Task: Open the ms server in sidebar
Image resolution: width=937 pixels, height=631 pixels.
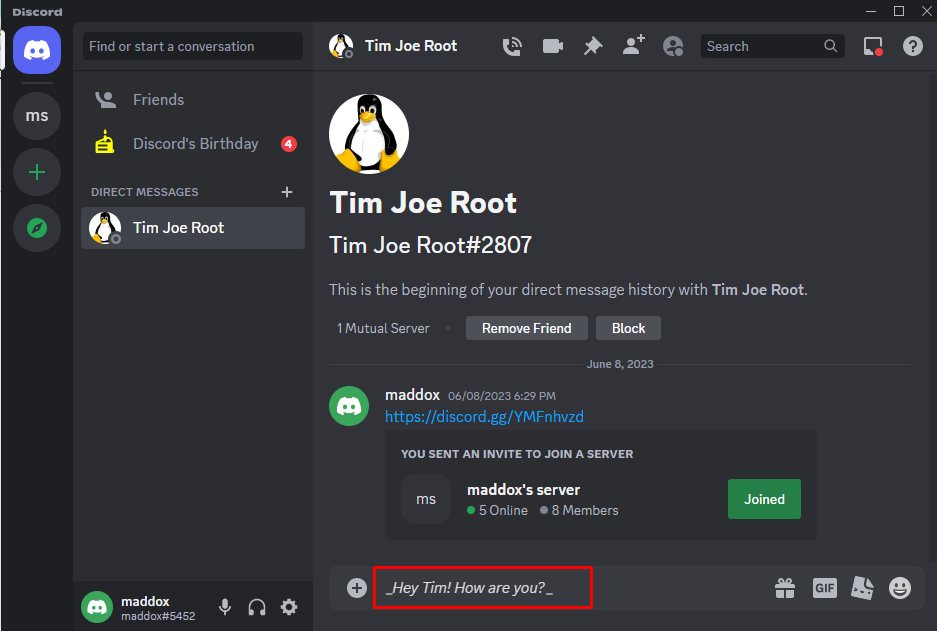Action: [x=37, y=116]
